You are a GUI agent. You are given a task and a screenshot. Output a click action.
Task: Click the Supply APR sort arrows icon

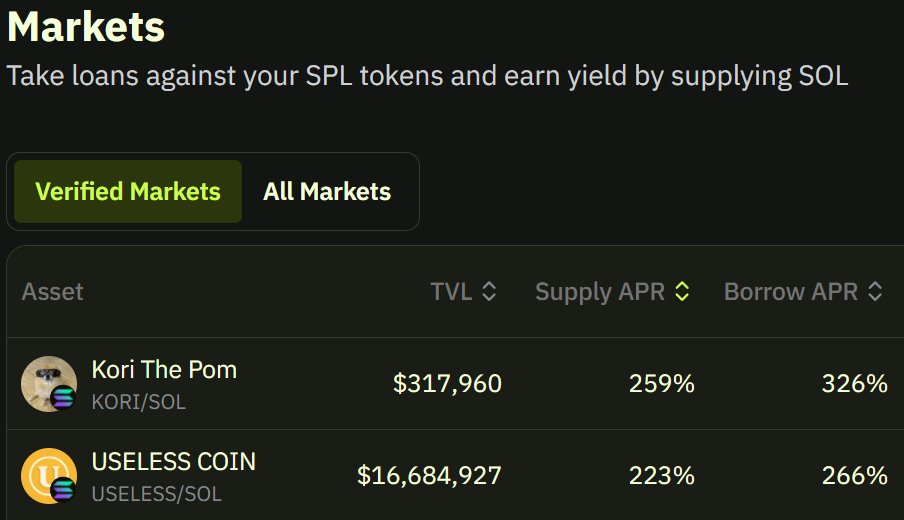[682, 292]
